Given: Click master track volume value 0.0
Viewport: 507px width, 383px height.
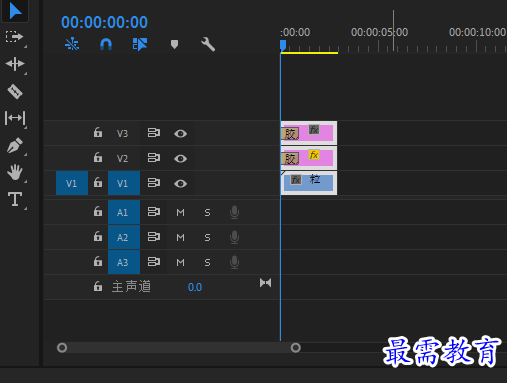Looking at the screenshot, I should (x=195, y=287).
